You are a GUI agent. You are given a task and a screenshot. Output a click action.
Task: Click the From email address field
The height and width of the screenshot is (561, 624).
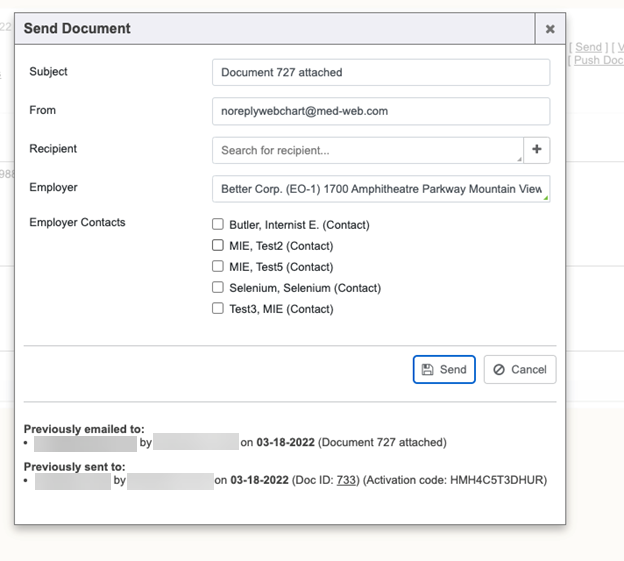(x=380, y=112)
